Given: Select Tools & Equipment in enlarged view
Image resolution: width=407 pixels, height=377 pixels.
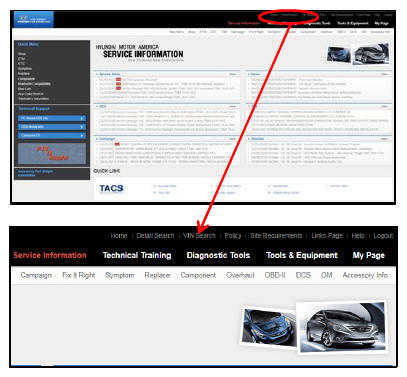Looking at the screenshot, I should pyautogui.click(x=302, y=255).
